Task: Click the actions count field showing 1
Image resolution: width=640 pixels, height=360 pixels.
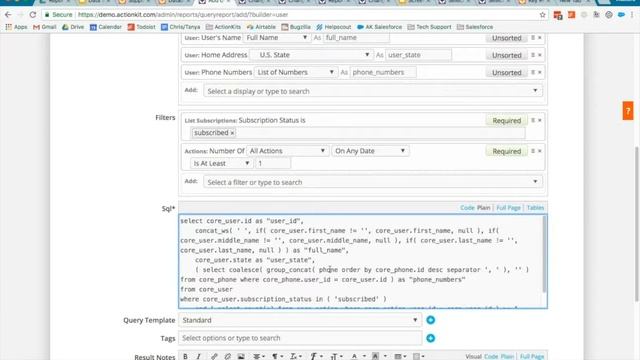Action: pos(273,163)
